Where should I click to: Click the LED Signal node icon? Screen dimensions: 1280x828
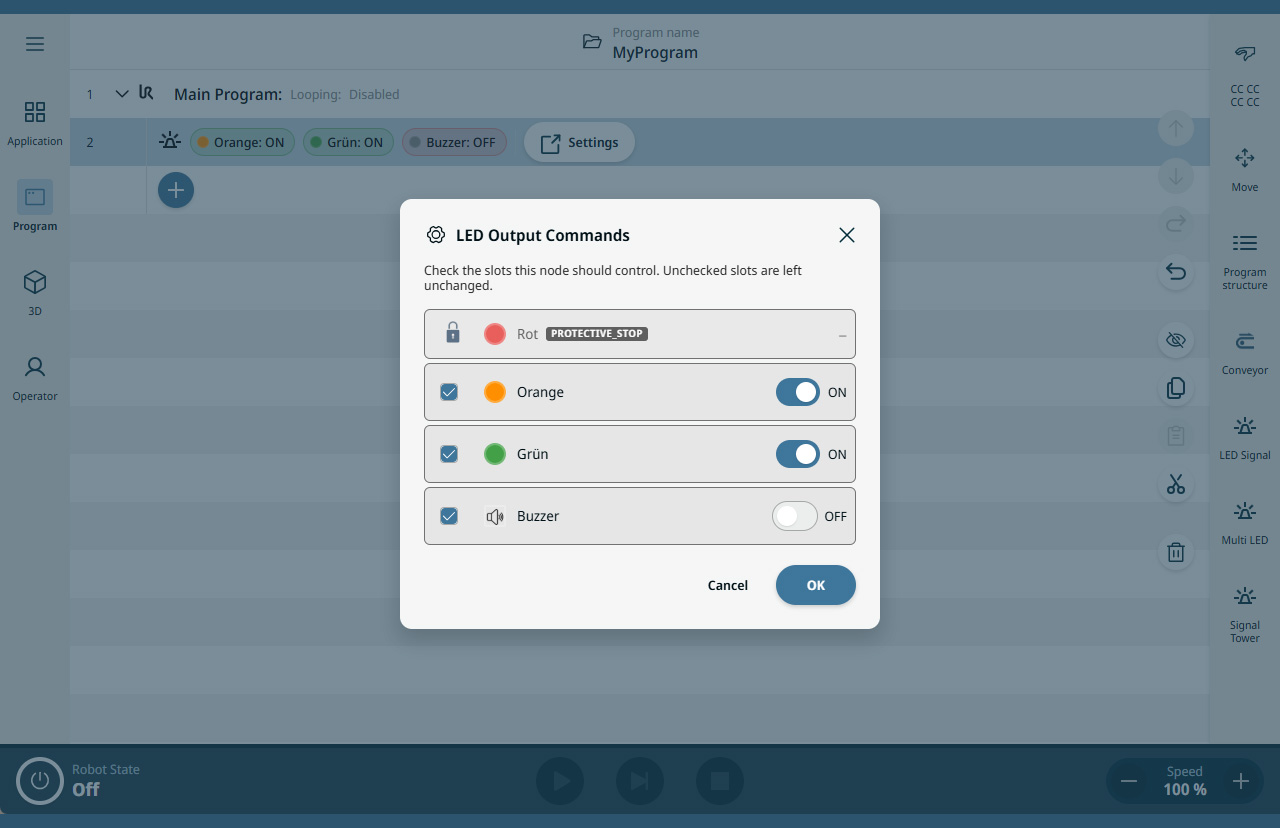coord(1244,428)
